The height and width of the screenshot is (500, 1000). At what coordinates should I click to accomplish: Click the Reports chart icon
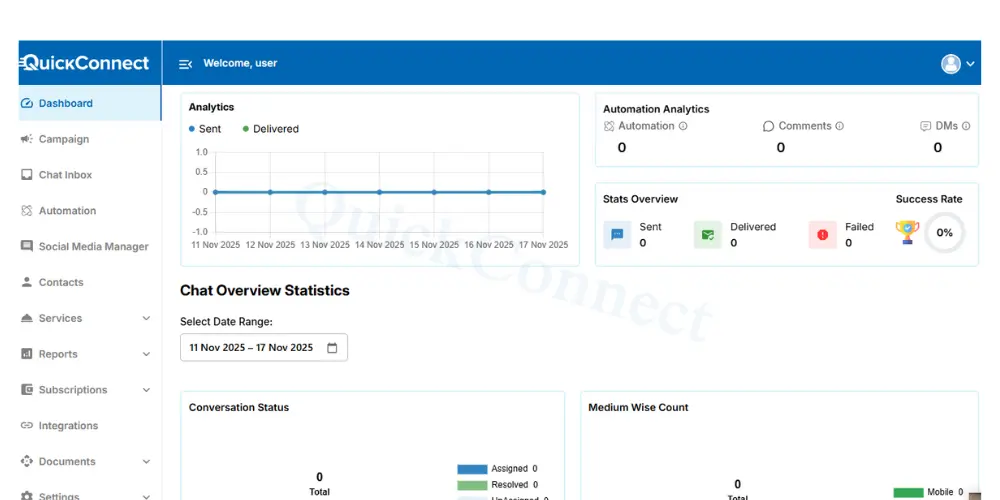click(x=27, y=353)
